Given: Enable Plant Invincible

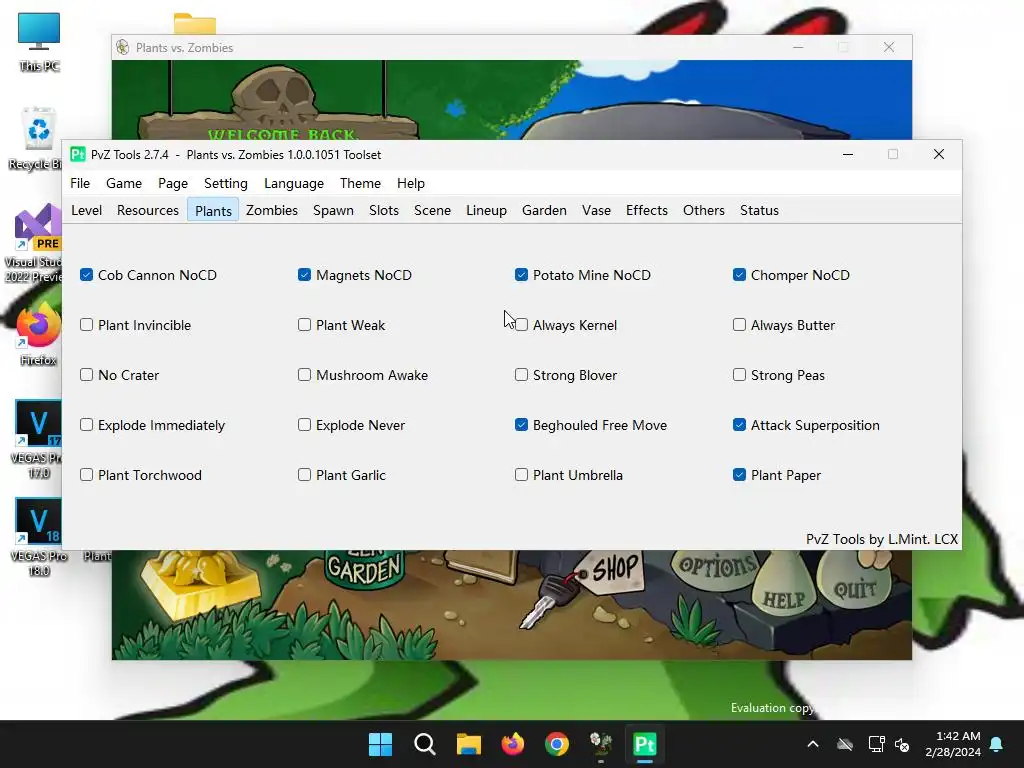Looking at the screenshot, I should (86, 325).
